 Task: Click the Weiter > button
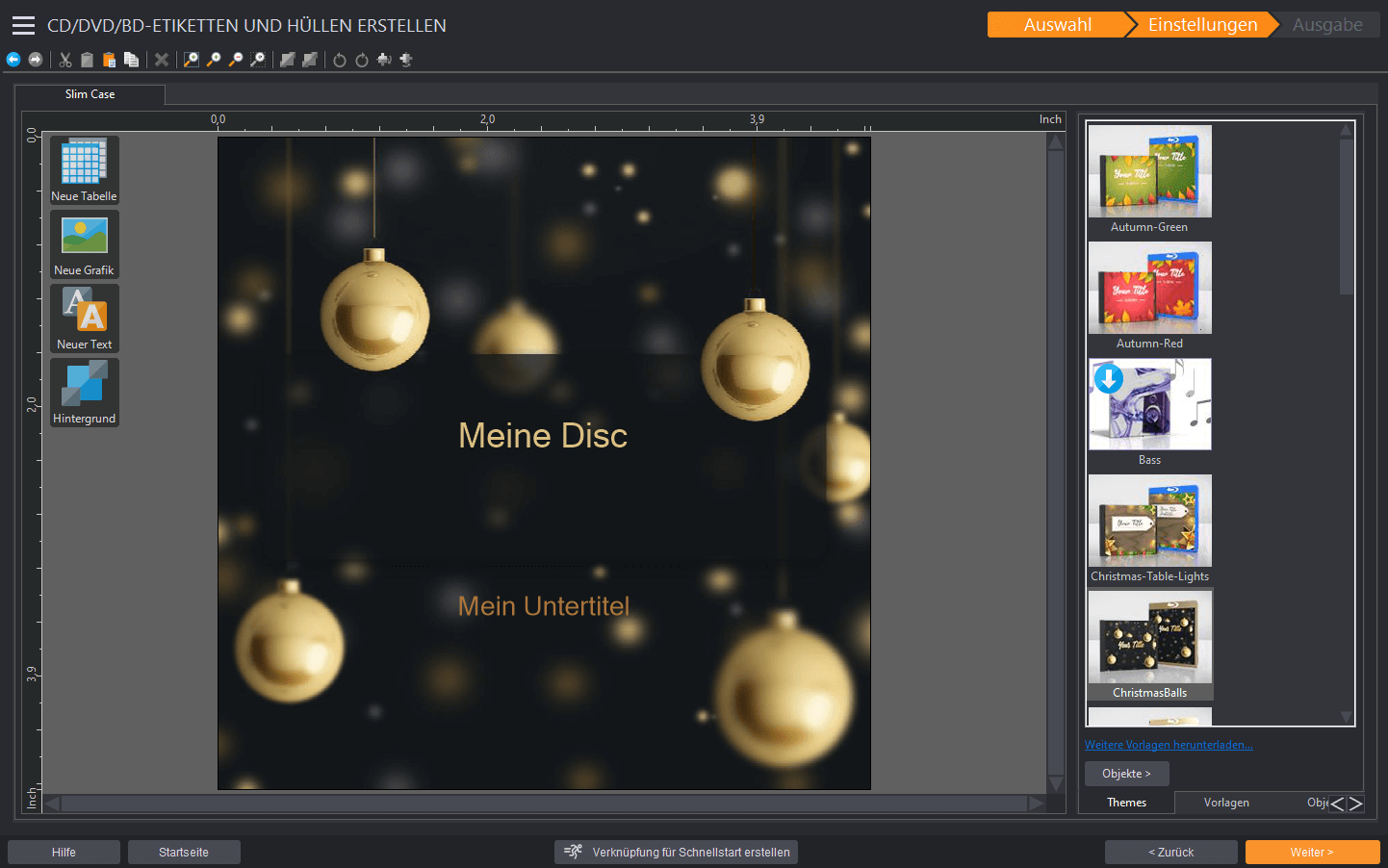coord(1312,853)
